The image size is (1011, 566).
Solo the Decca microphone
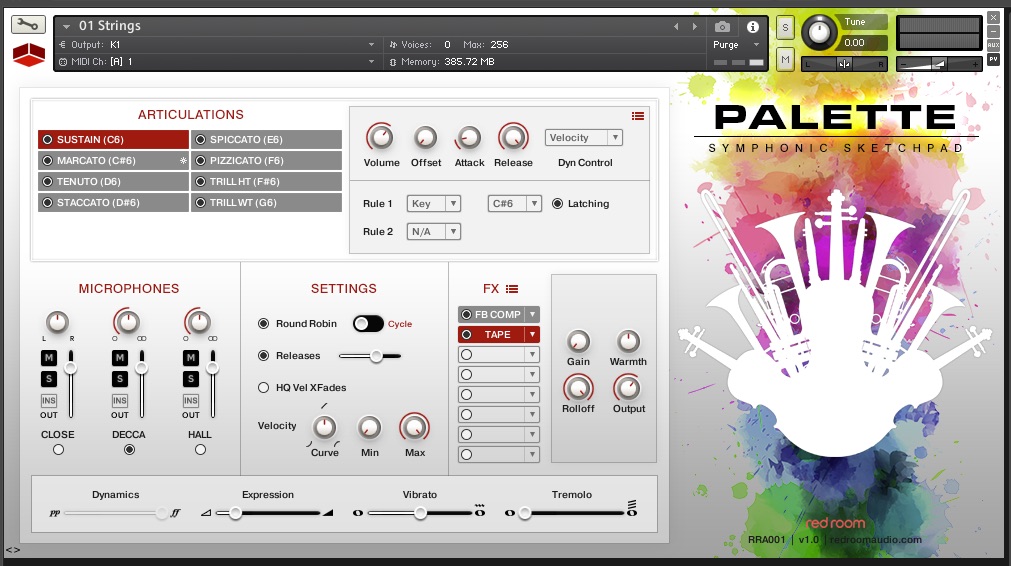coord(120,379)
